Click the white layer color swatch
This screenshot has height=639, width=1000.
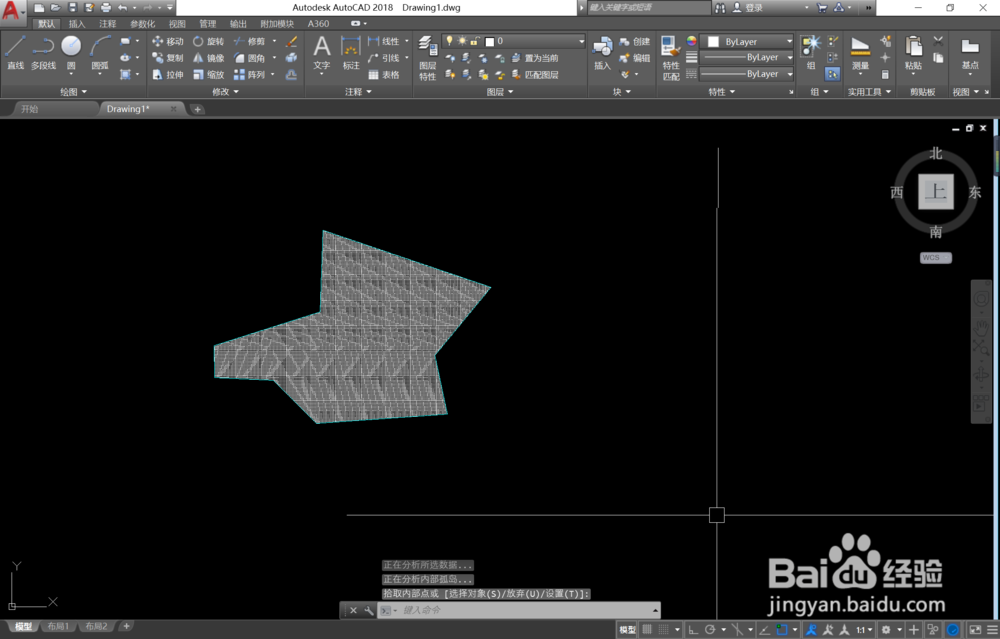(490, 41)
